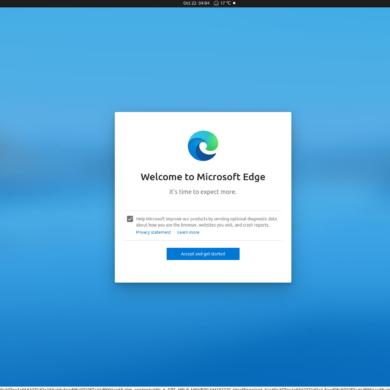
Task: Open the Learn more link
Action: tap(188, 232)
